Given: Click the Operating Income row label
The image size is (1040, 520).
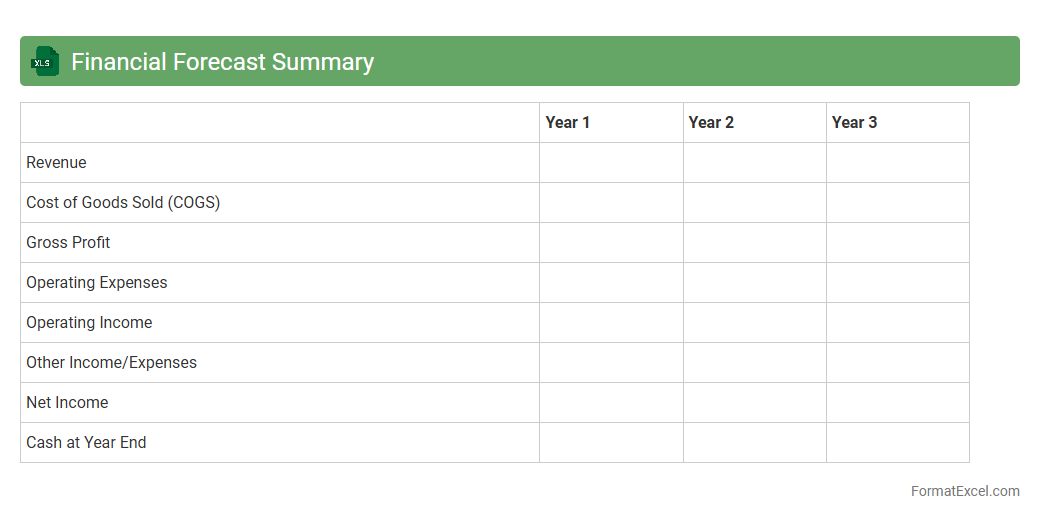Looking at the screenshot, I should (x=89, y=322).
